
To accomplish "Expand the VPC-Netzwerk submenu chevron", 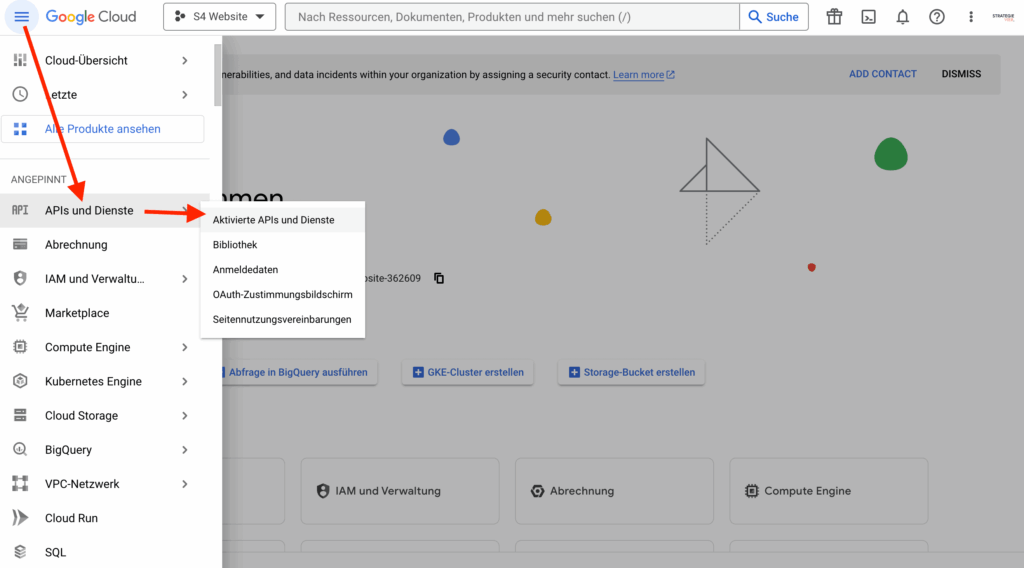I will coord(185,484).
